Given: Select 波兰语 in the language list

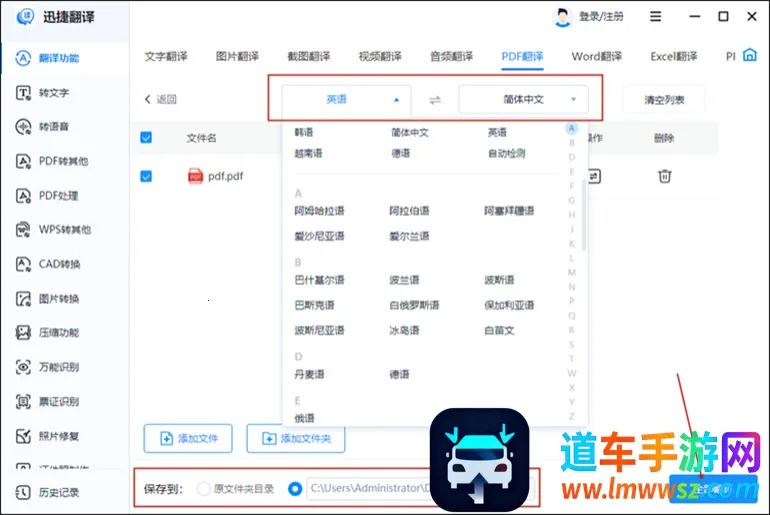Looking at the screenshot, I should click(404, 280).
